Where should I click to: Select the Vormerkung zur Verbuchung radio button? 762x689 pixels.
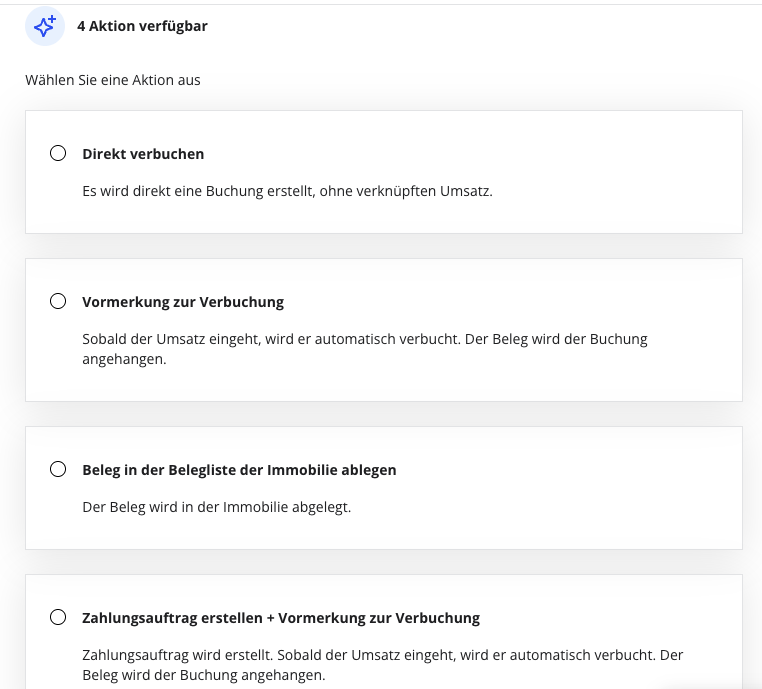point(58,301)
